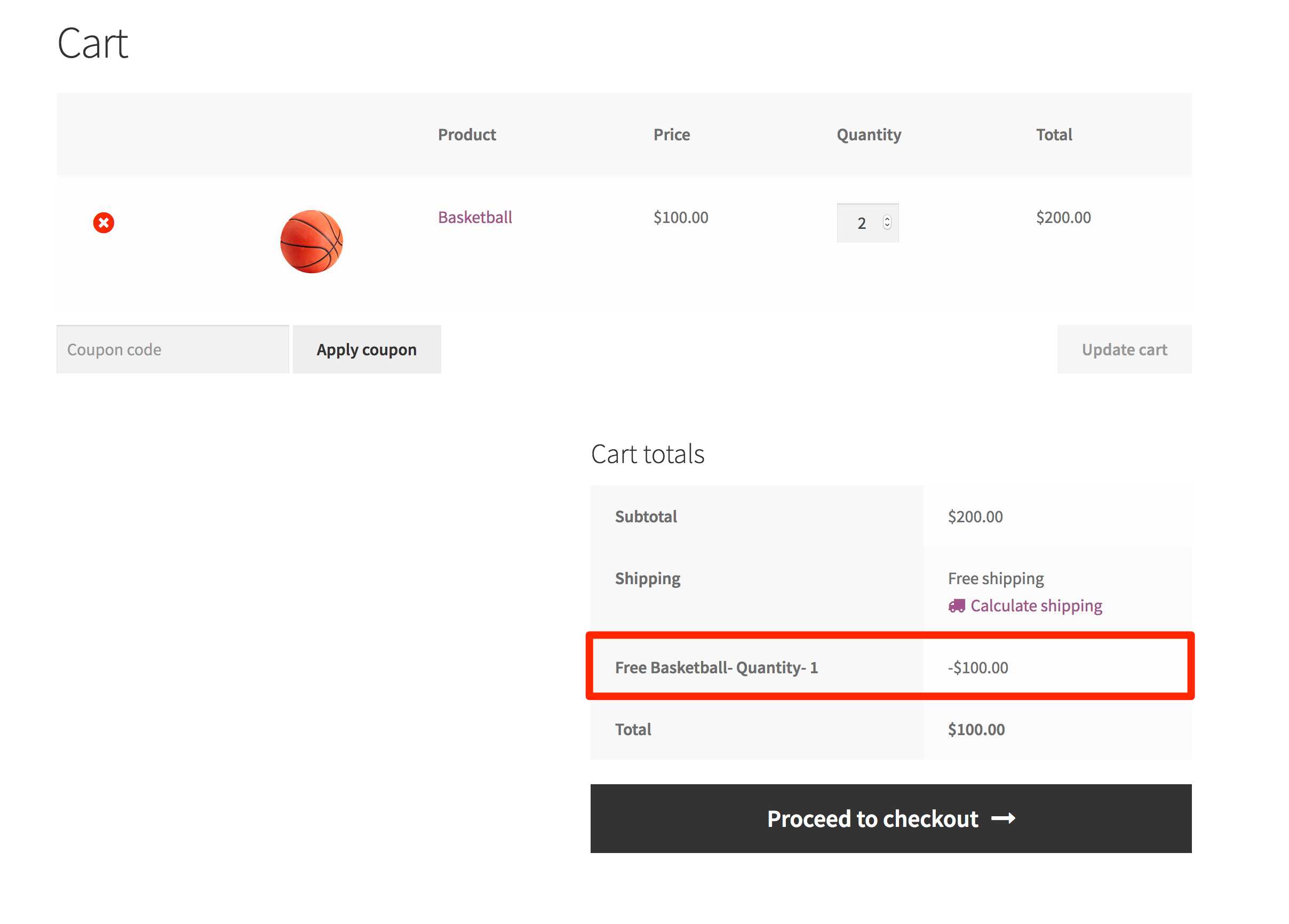Click the Basketball quantity stepper arrows

click(887, 222)
